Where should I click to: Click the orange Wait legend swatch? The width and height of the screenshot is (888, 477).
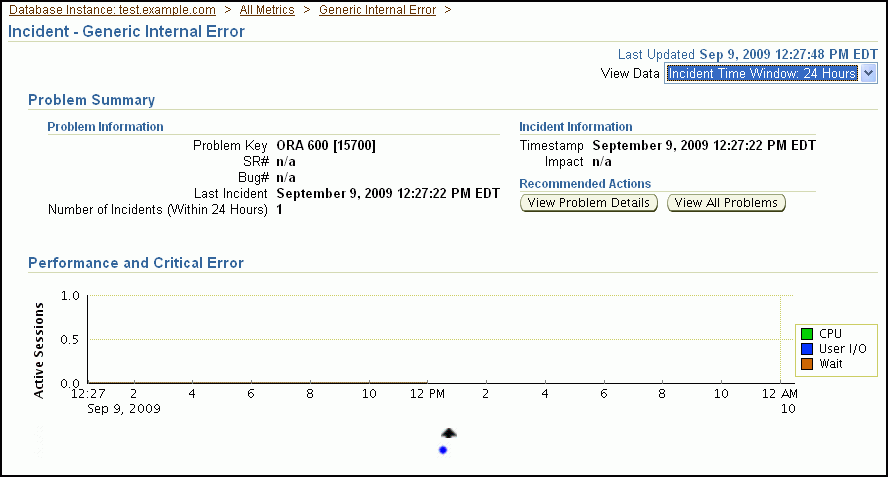[806, 364]
